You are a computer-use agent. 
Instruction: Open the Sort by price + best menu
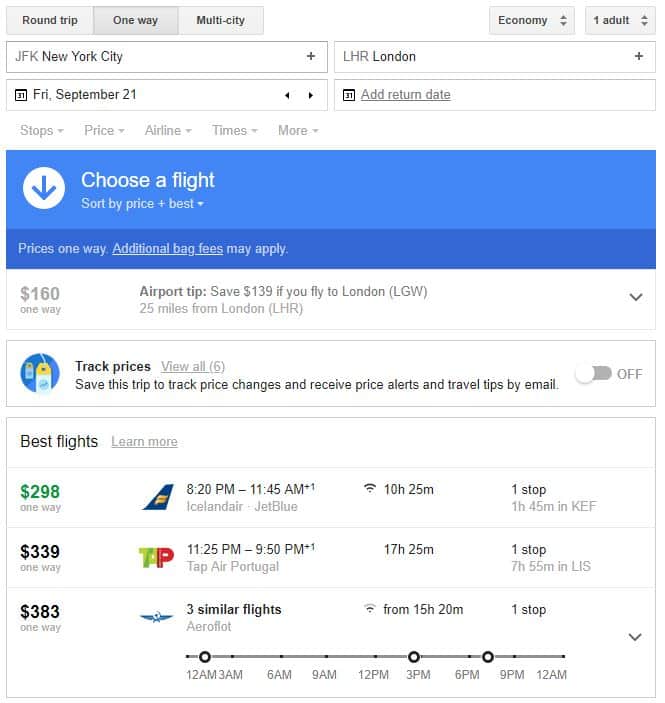point(143,204)
